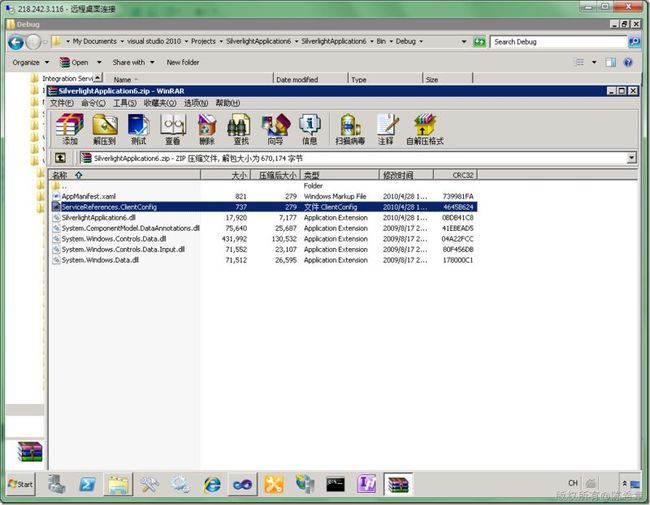Open the 选项(N) menu in WinRAR
Viewport: 650px width, 505px height.
tap(196, 103)
